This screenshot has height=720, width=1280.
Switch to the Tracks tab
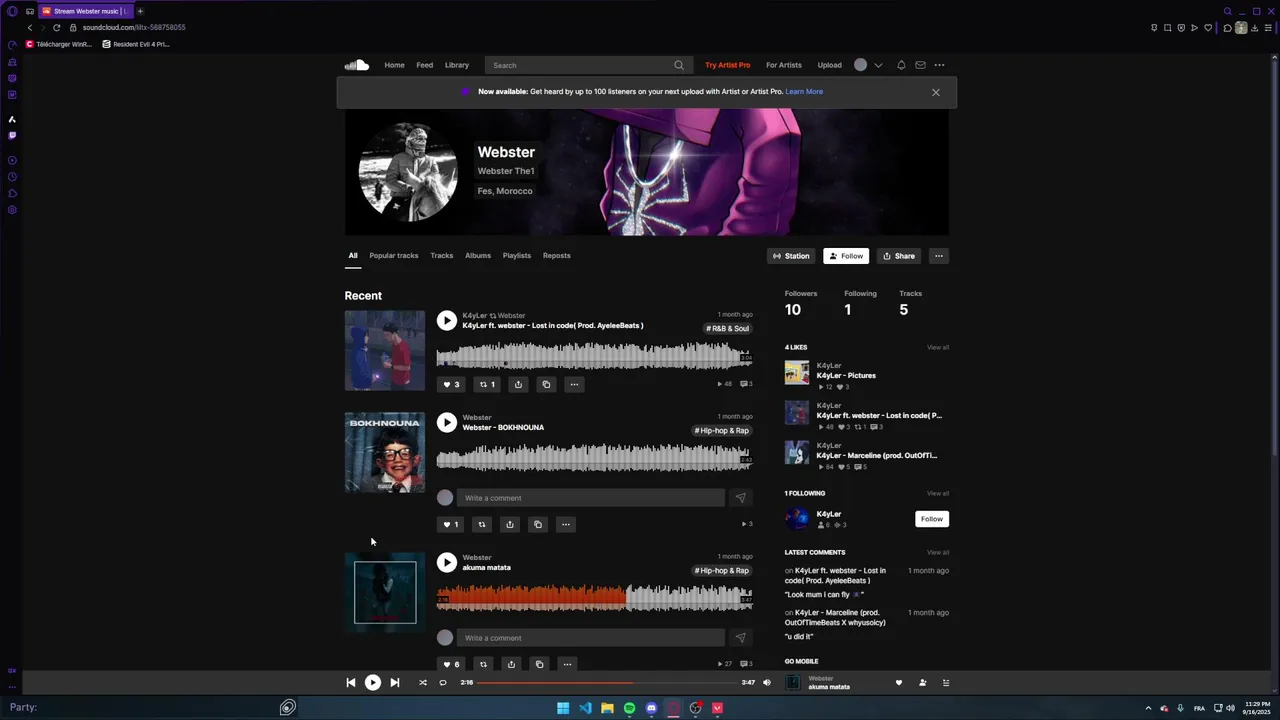(442, 255)
